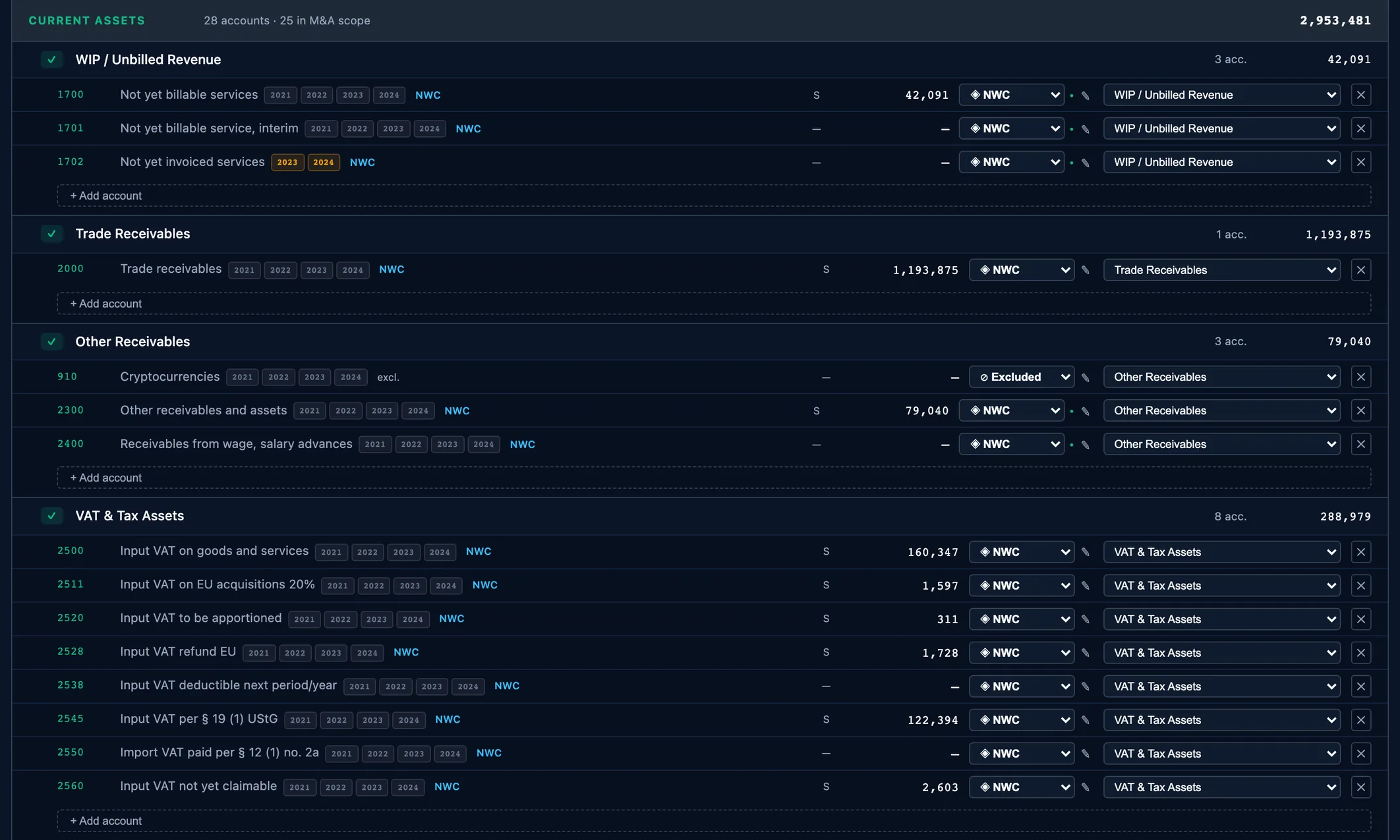The height and width of the screenshot is (840, 1400).
Task: Remove Input VAT to be apportioned row
Action: click(x=1361, y=619)
